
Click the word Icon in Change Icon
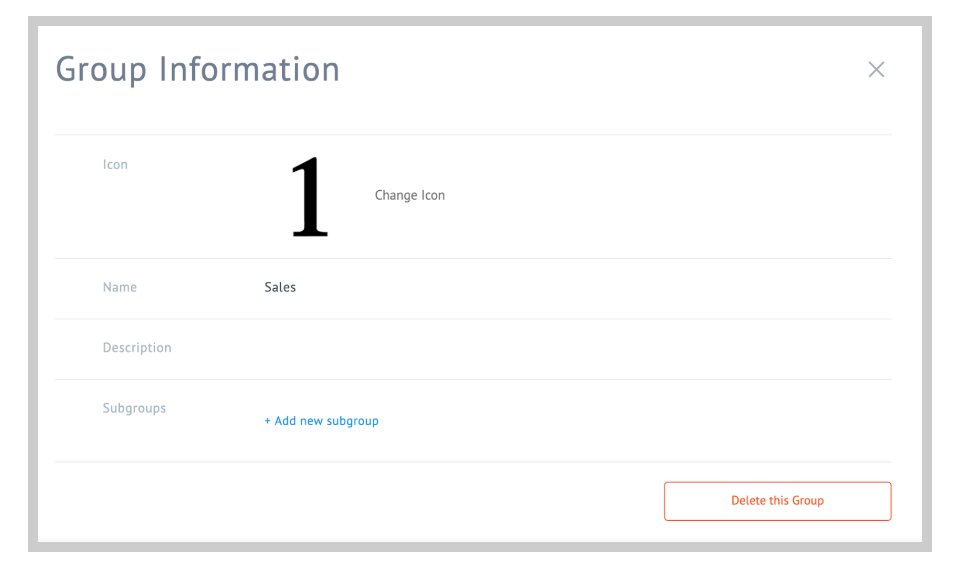pos(433,195)
